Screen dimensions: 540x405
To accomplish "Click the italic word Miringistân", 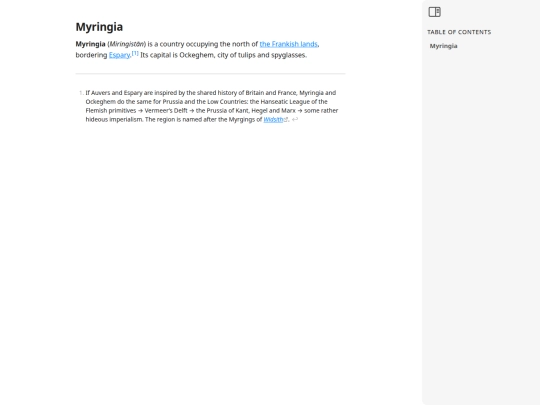I will (x=127, y=44).
